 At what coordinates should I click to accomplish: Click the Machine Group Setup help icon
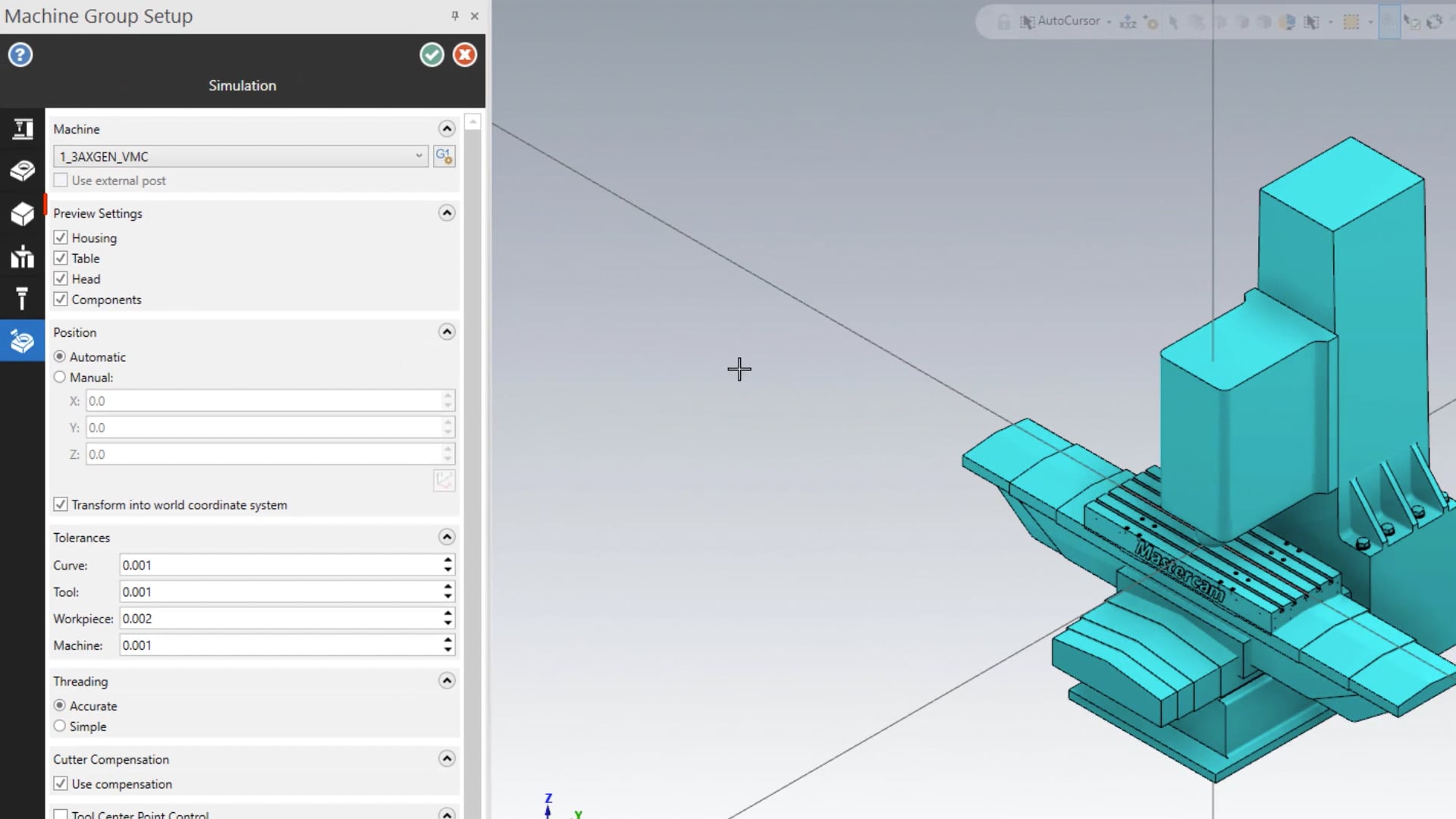20,54
